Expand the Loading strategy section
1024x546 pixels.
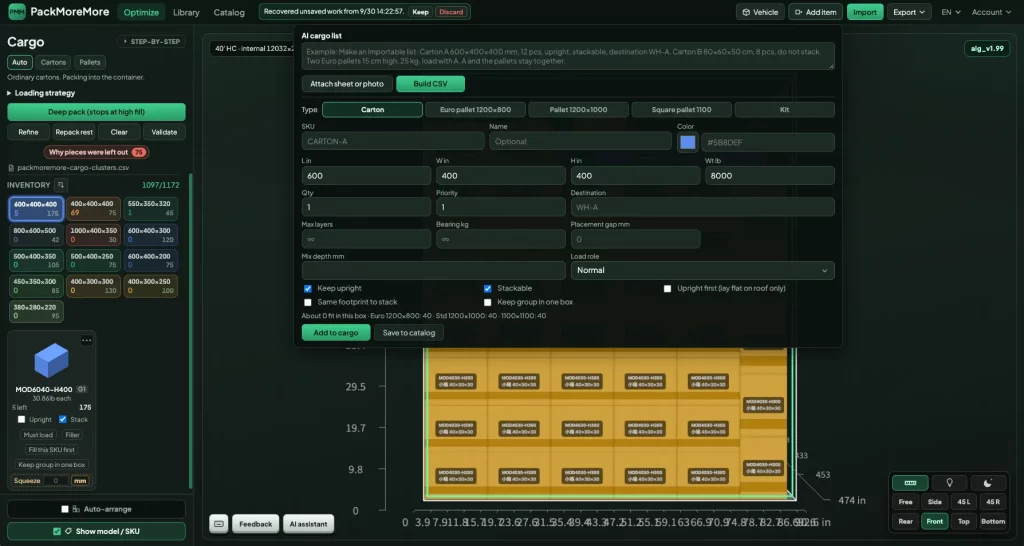pyautogui.click(x=41, y=93)
